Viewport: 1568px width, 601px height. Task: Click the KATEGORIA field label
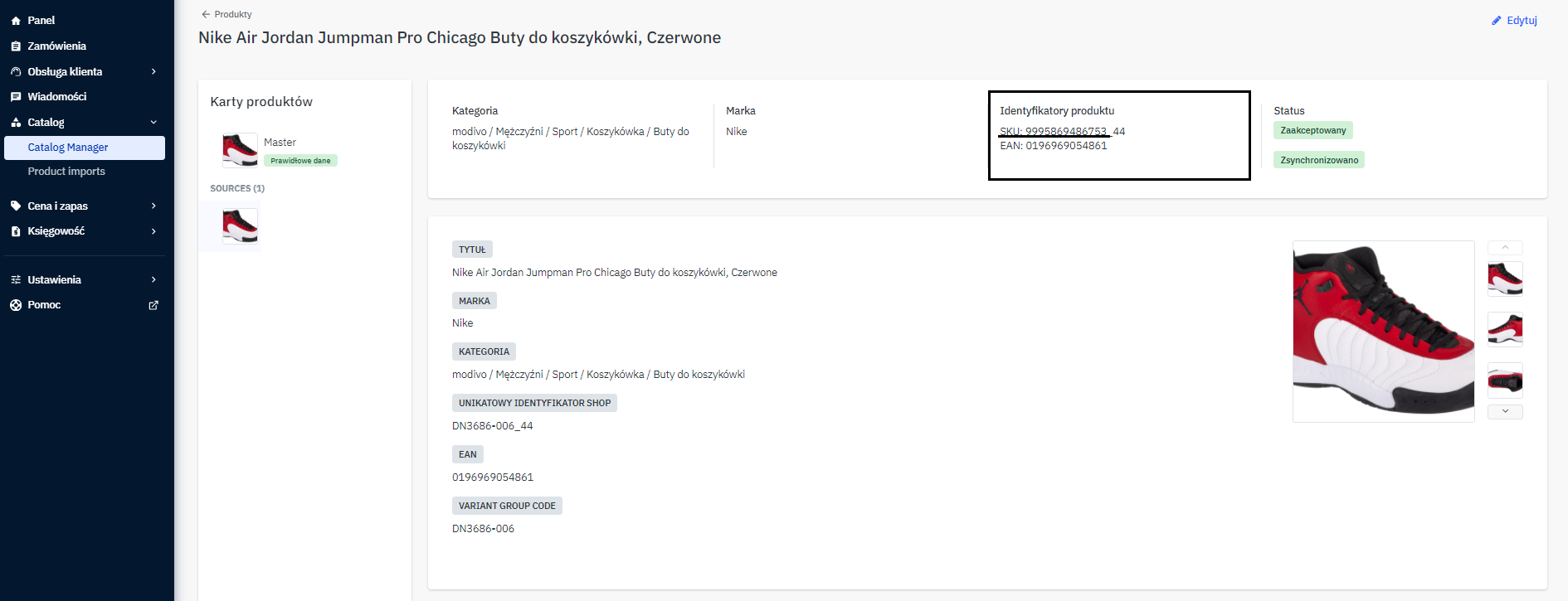tap(484, 351)
